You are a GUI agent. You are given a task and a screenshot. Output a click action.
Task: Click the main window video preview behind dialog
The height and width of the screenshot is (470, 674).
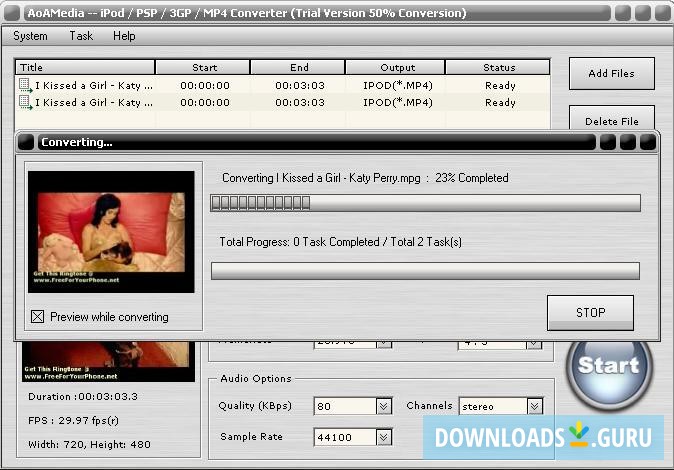coord(108,362)
